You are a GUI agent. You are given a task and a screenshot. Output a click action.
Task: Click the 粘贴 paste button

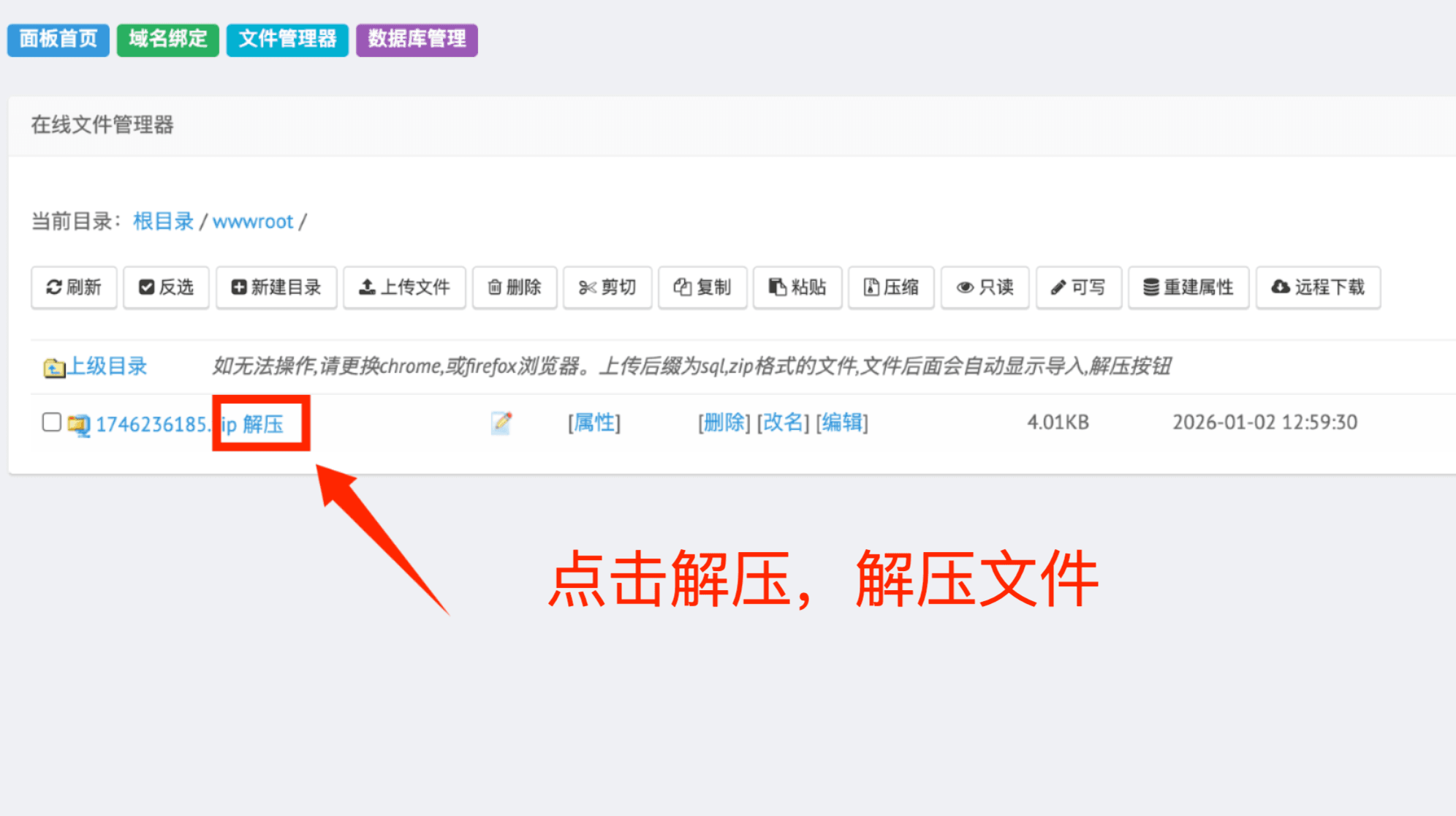tap(797, 287)
